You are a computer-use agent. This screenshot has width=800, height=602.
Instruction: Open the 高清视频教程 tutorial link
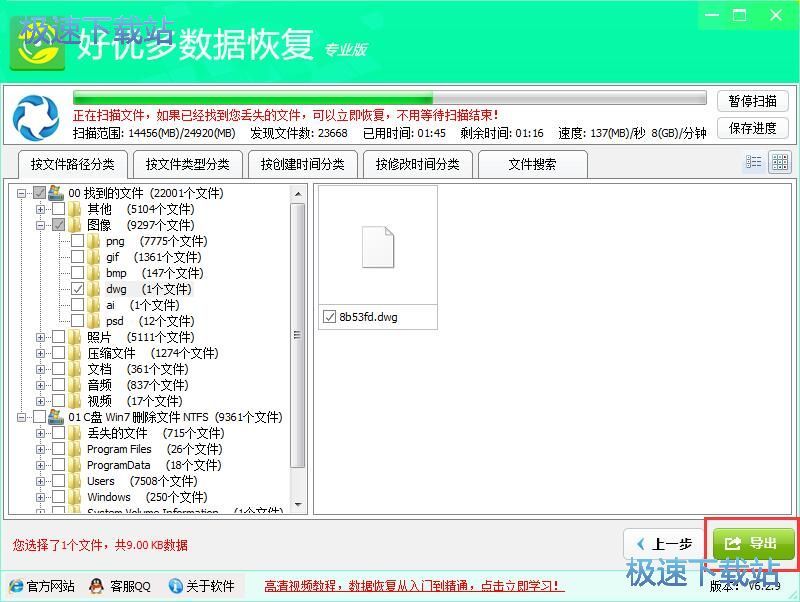click(x=414, y=586)
